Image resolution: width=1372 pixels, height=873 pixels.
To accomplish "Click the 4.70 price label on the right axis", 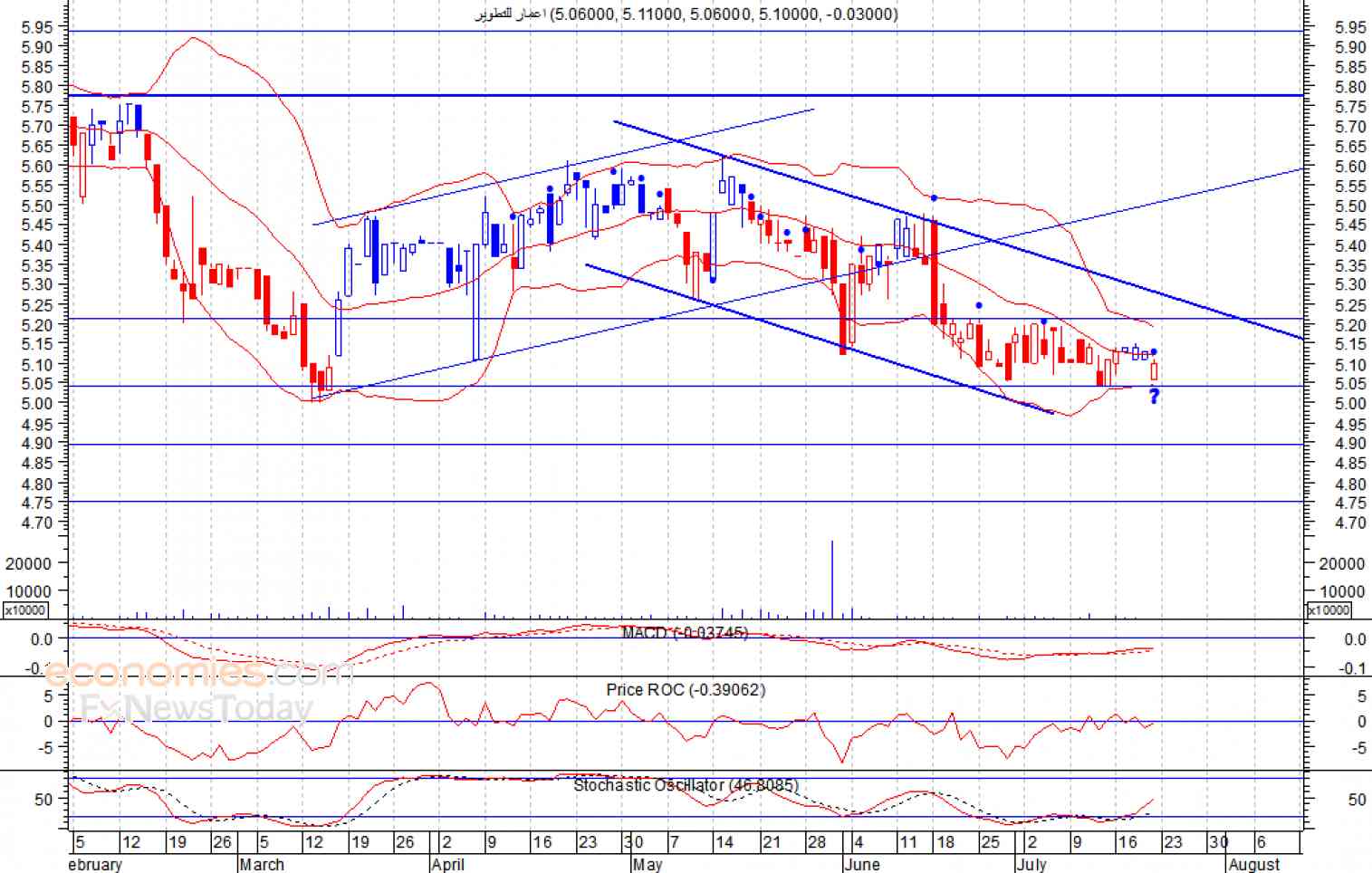I will coord(1350,523).
